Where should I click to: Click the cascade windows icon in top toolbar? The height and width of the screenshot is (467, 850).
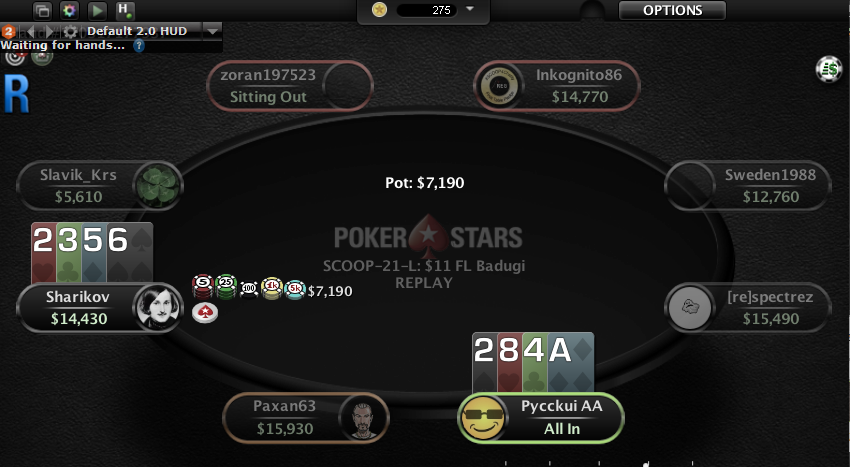pos(42,10)
